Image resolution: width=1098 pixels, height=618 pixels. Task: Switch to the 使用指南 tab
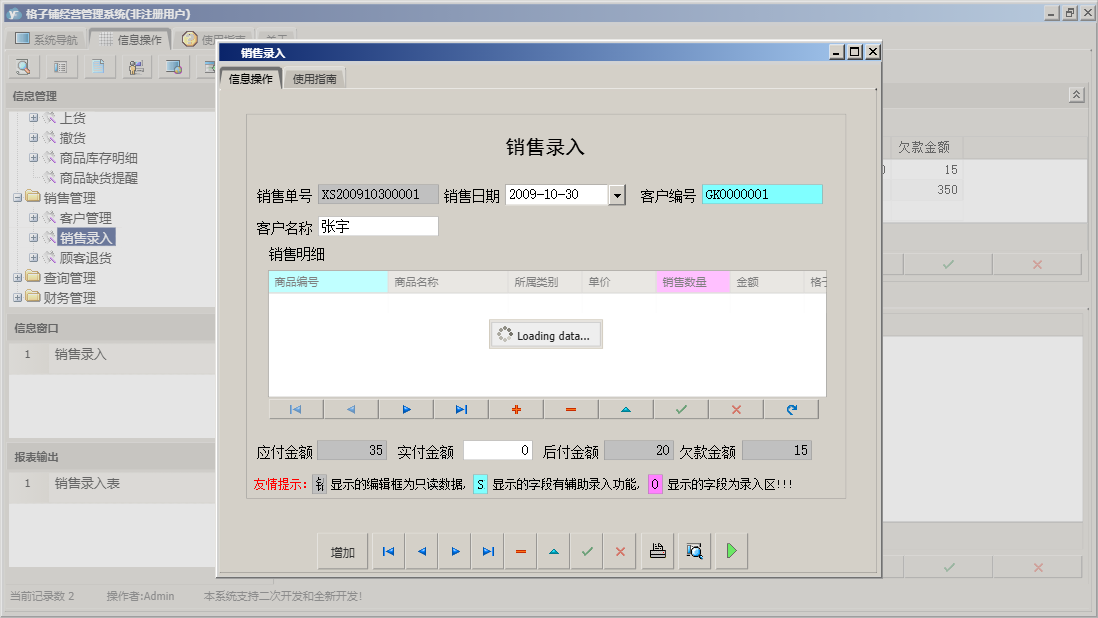pyautogui.click(x=316, y=76)
